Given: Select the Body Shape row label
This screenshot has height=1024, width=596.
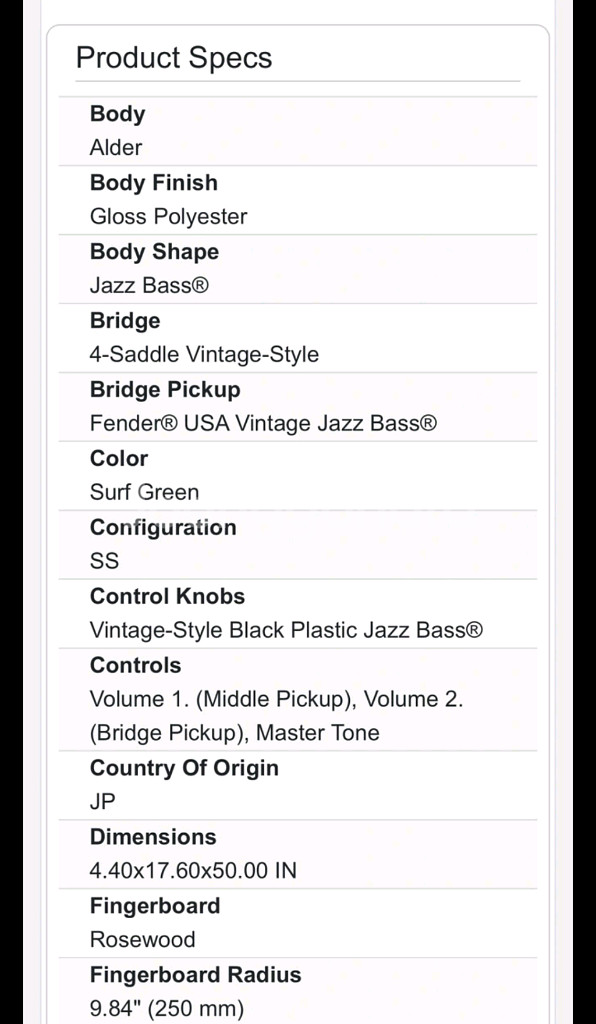Looking at the screenshot, I should [x=154, y=251].
